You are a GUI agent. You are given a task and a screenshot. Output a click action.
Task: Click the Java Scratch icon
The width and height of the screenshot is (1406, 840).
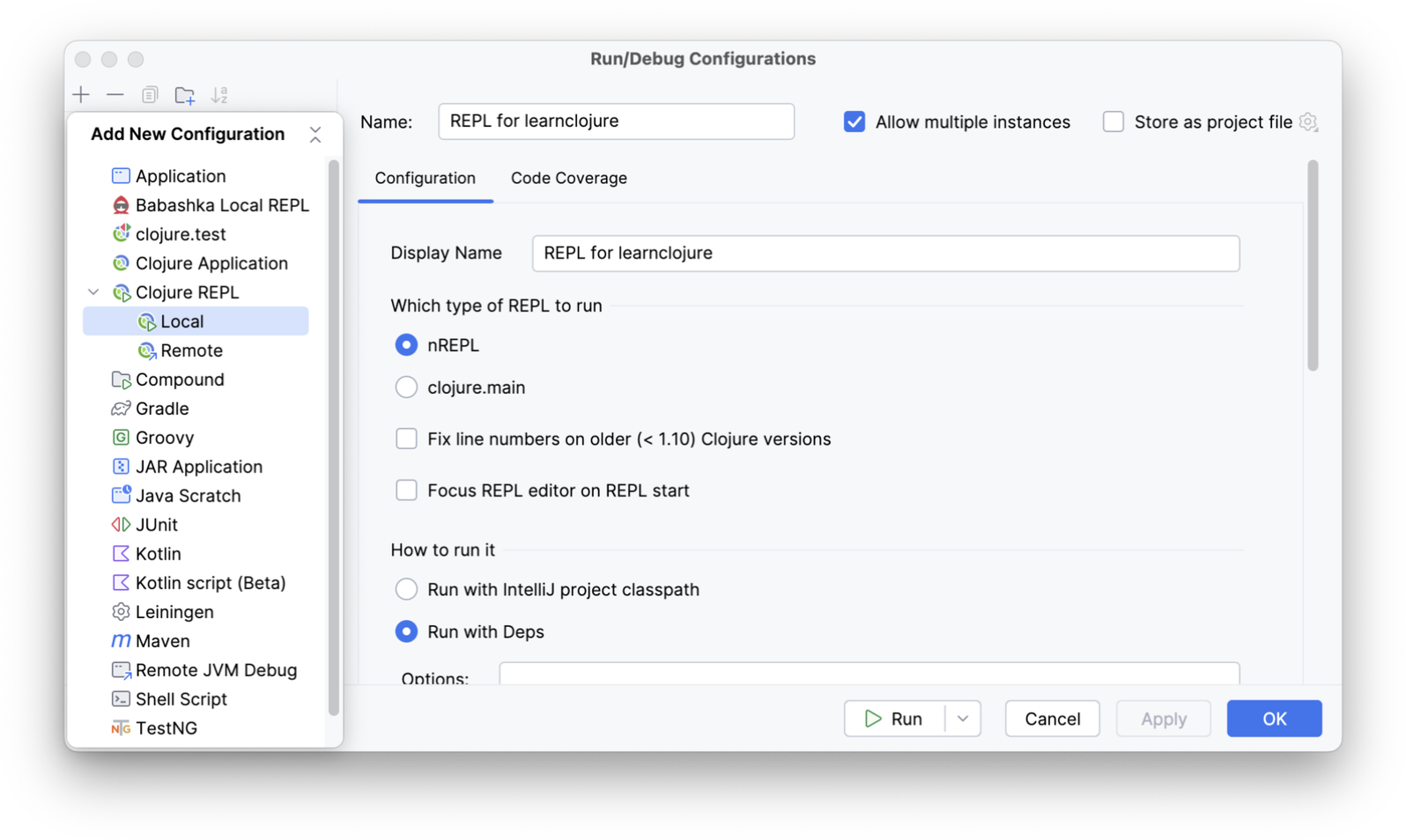click(x=121, y=496)
